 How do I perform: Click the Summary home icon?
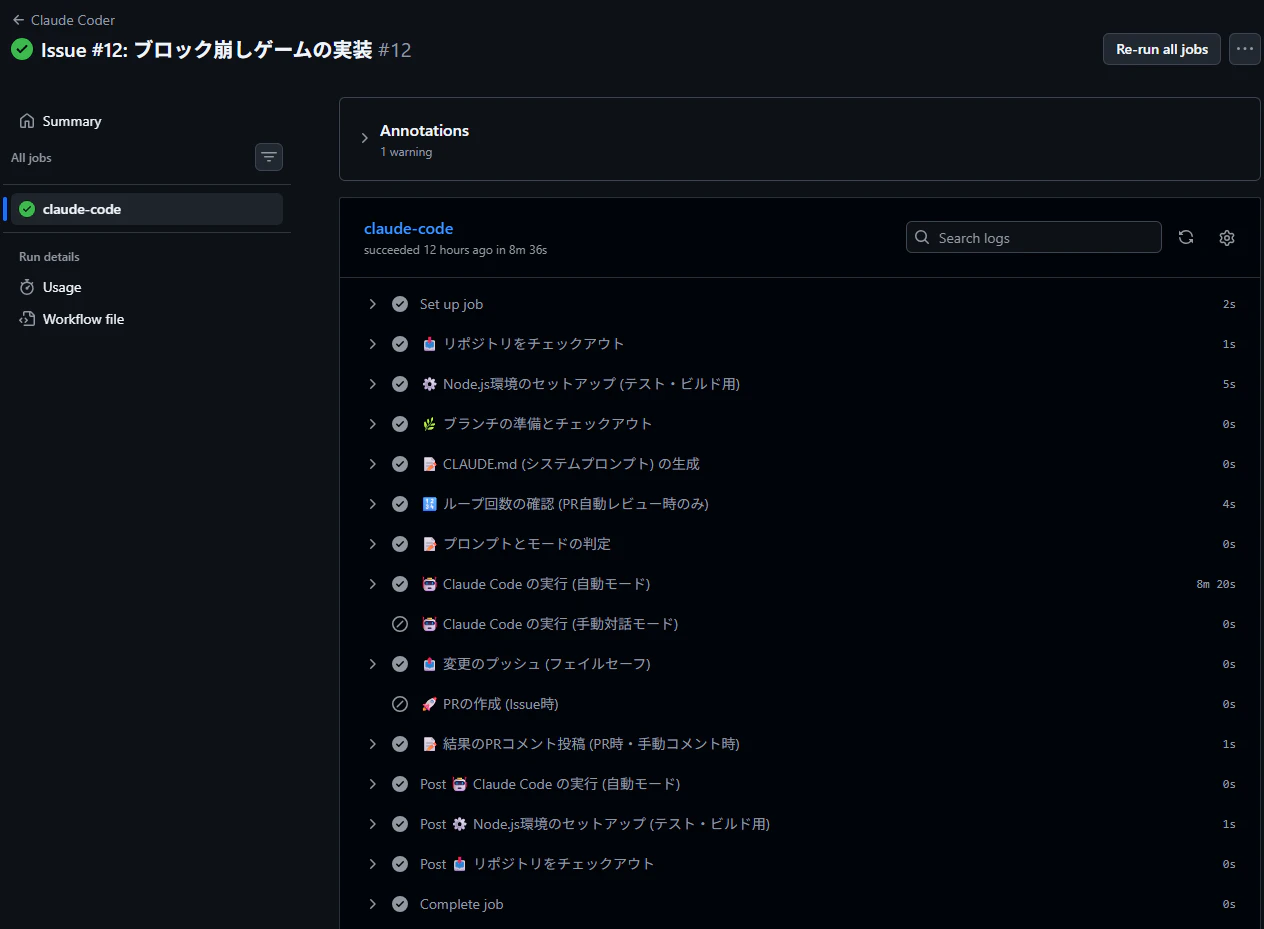[27, 121]
